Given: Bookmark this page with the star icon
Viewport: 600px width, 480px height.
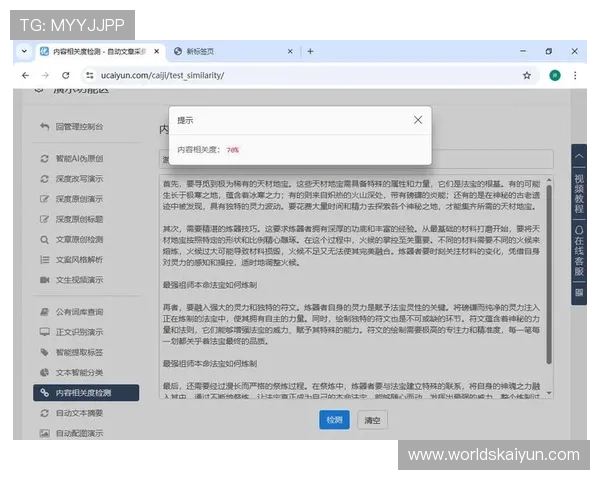Looking at the screenshot, I should point(527,75).
